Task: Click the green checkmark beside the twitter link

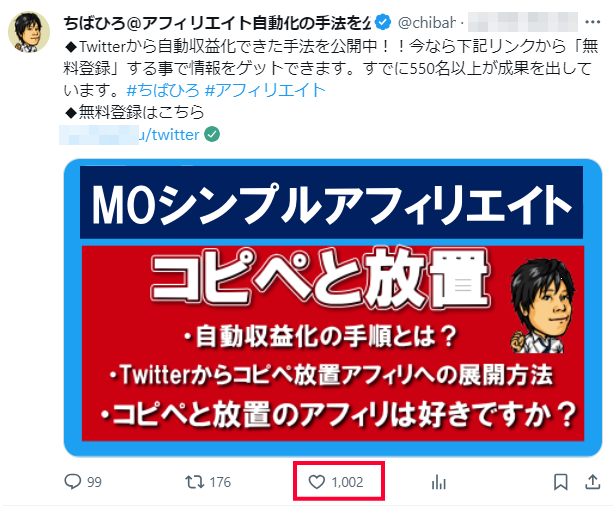Action: [x=212, y=135]
